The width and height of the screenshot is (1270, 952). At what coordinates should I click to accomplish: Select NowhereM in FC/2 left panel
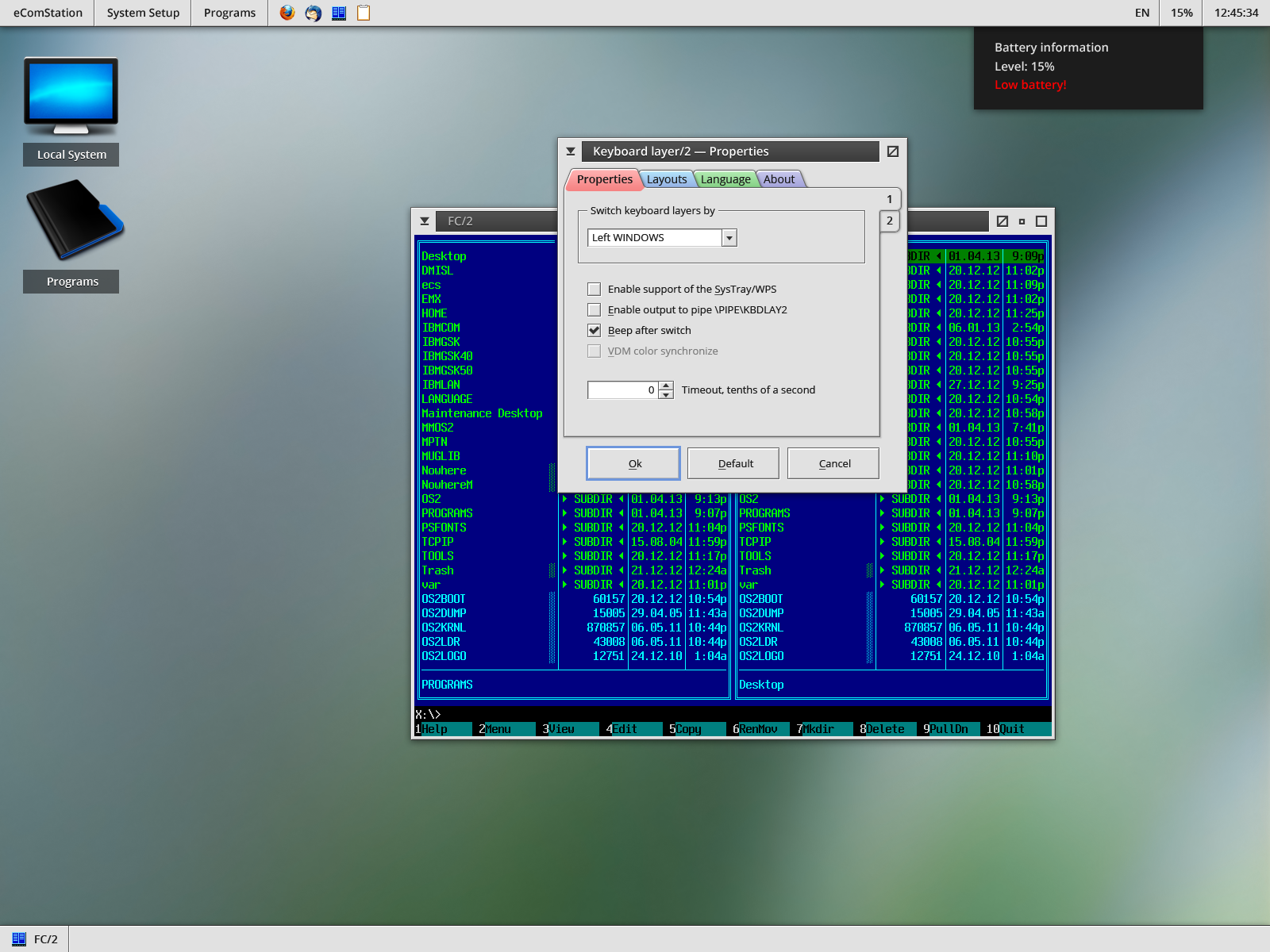point(447,485)
